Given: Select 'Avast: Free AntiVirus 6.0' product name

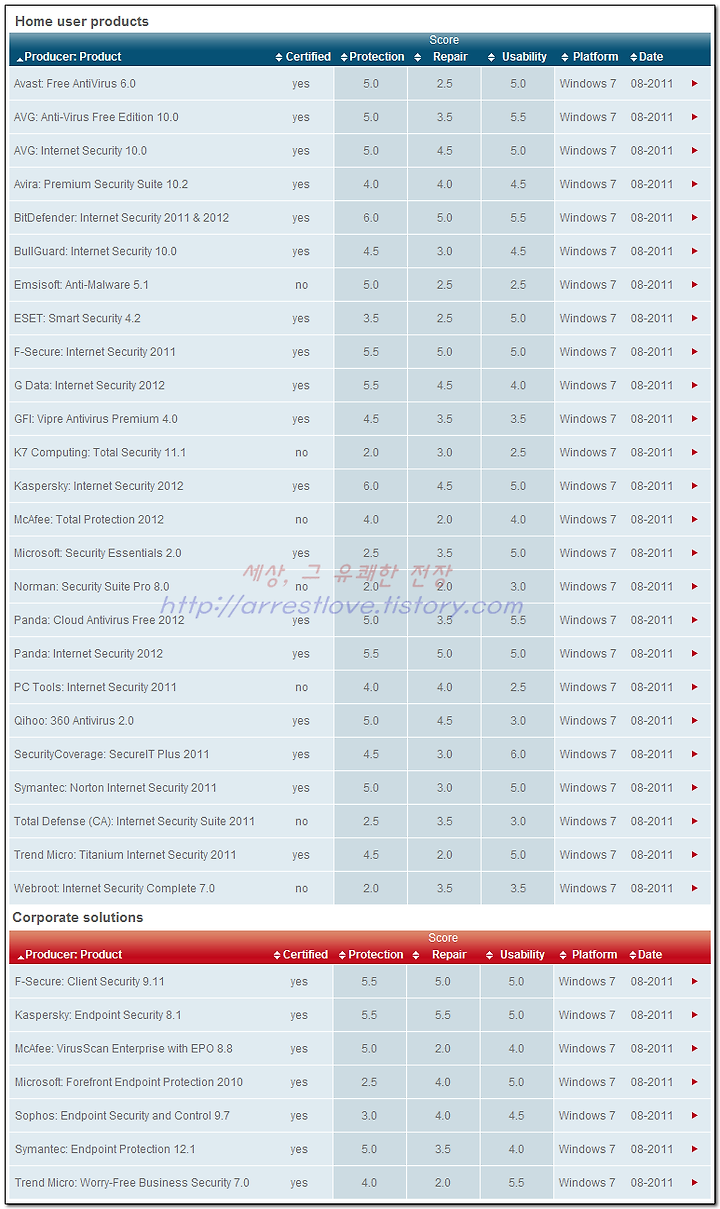Looking at the screenshot, I should click(75, 84).
